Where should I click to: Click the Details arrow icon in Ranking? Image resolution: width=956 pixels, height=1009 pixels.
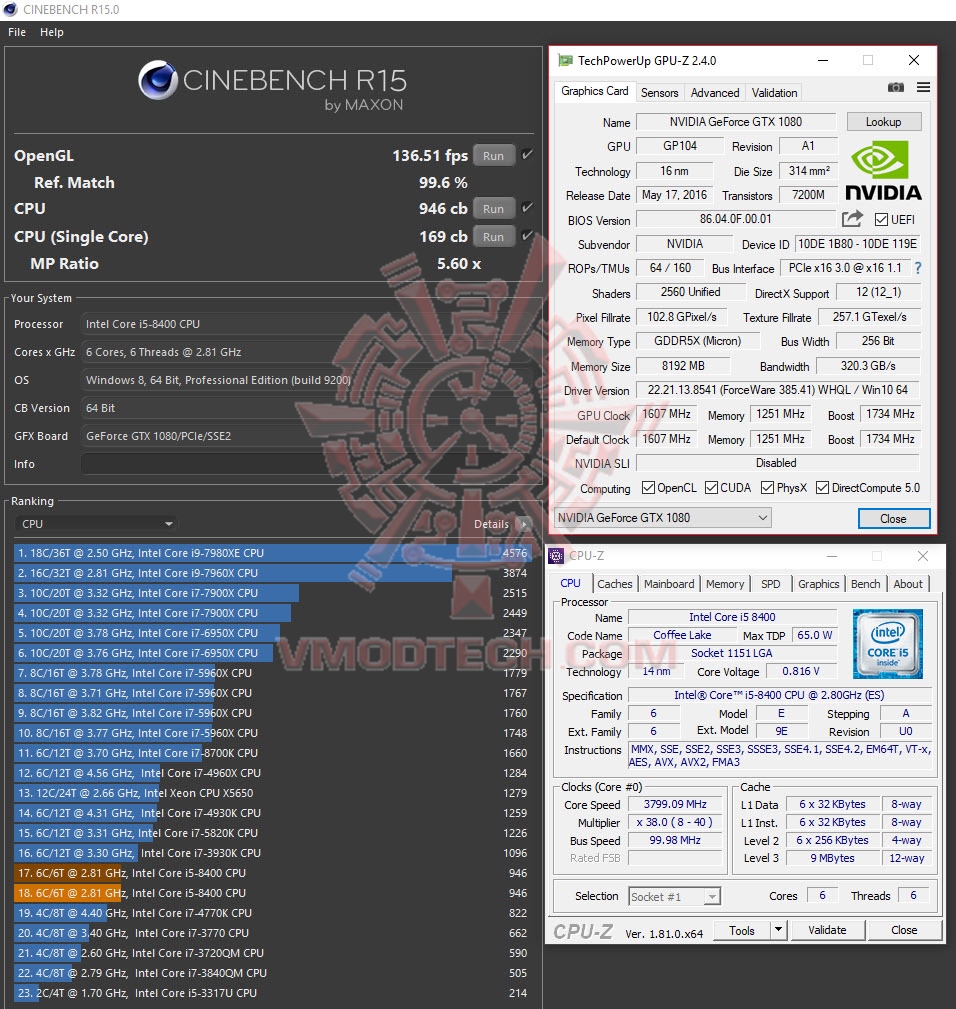coord(524,524)
